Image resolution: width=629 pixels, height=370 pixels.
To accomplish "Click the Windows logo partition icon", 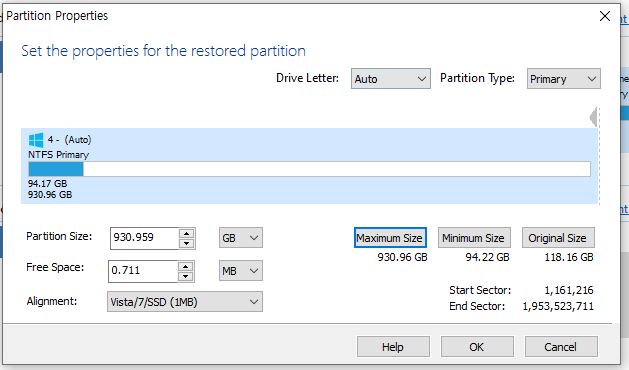I will click(x=36, y=140).
